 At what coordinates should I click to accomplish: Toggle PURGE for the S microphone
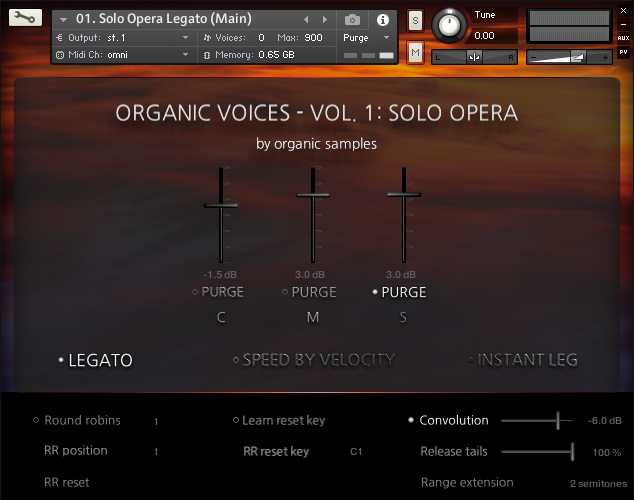pyautogui.click(x=399, y=292)
